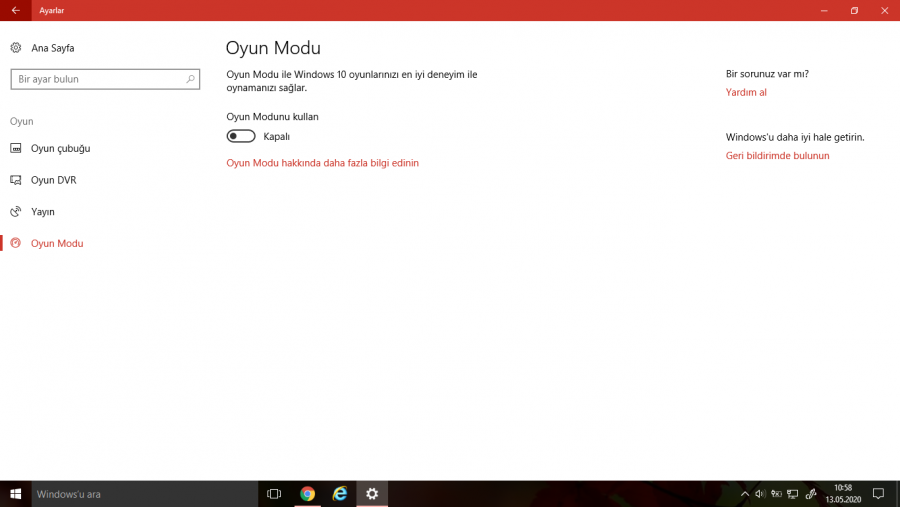Select Oyun Modu sidebar entry
The image size is (900, 507).
(57, 243)
